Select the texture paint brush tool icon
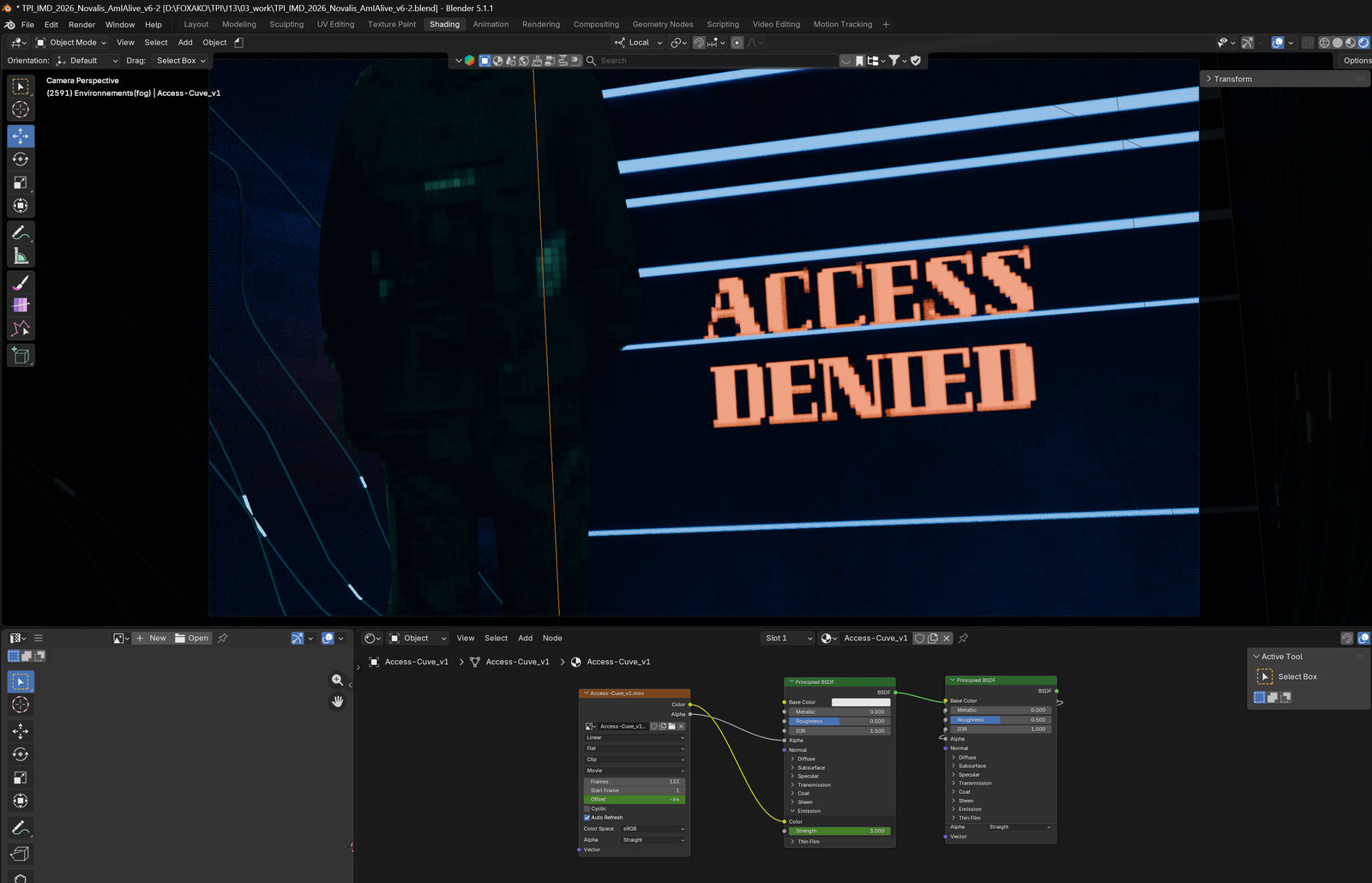This screenshot has height=883, width=1372. 21,282
